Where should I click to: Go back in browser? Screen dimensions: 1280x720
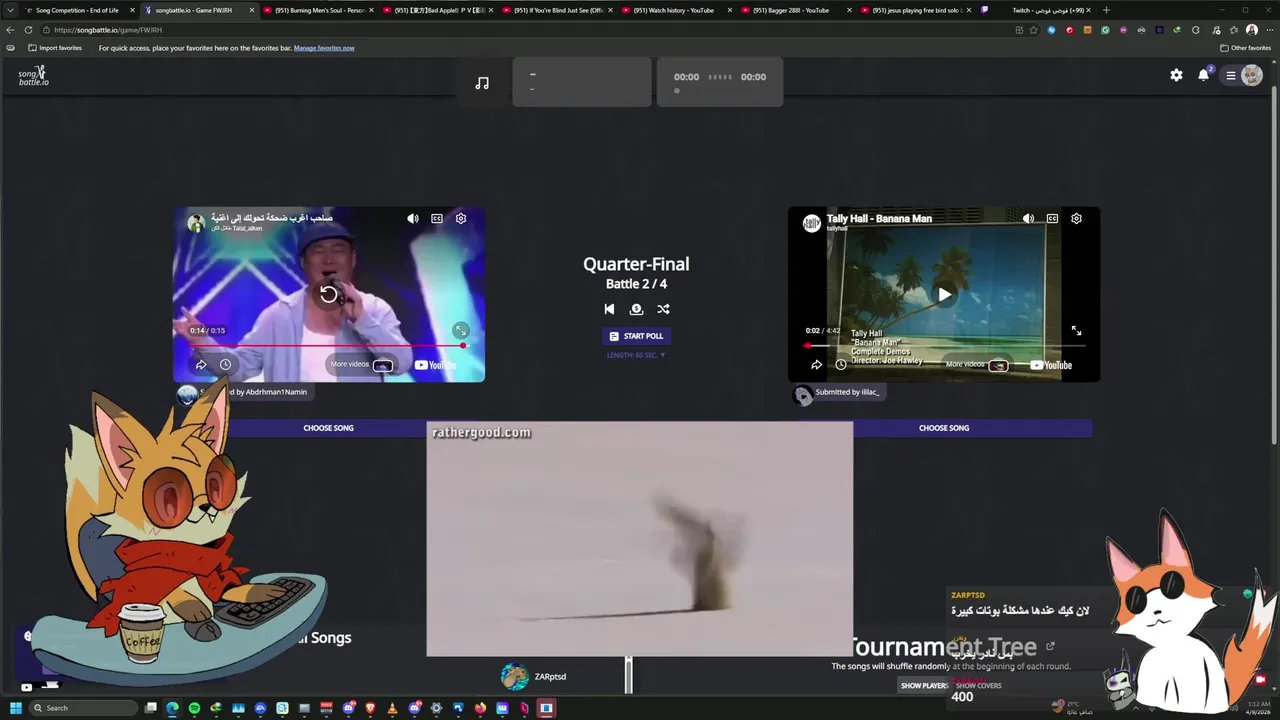[x=11, y=30]
